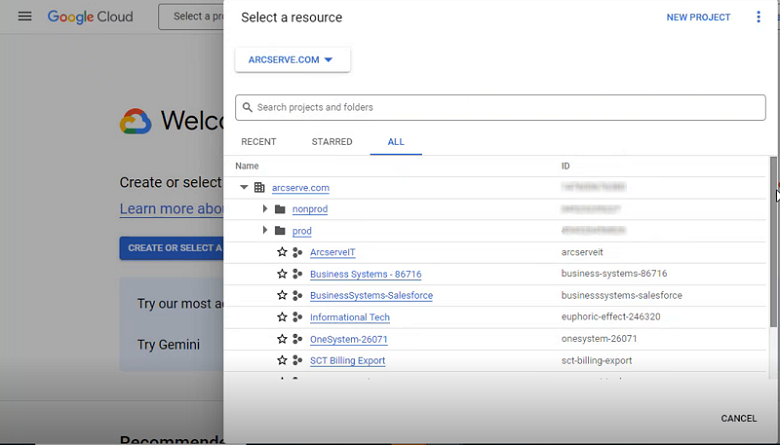Open the nonprod folder link
Image resolution: width=780 pixels, height=445 pixels.
tap(310, 209)
